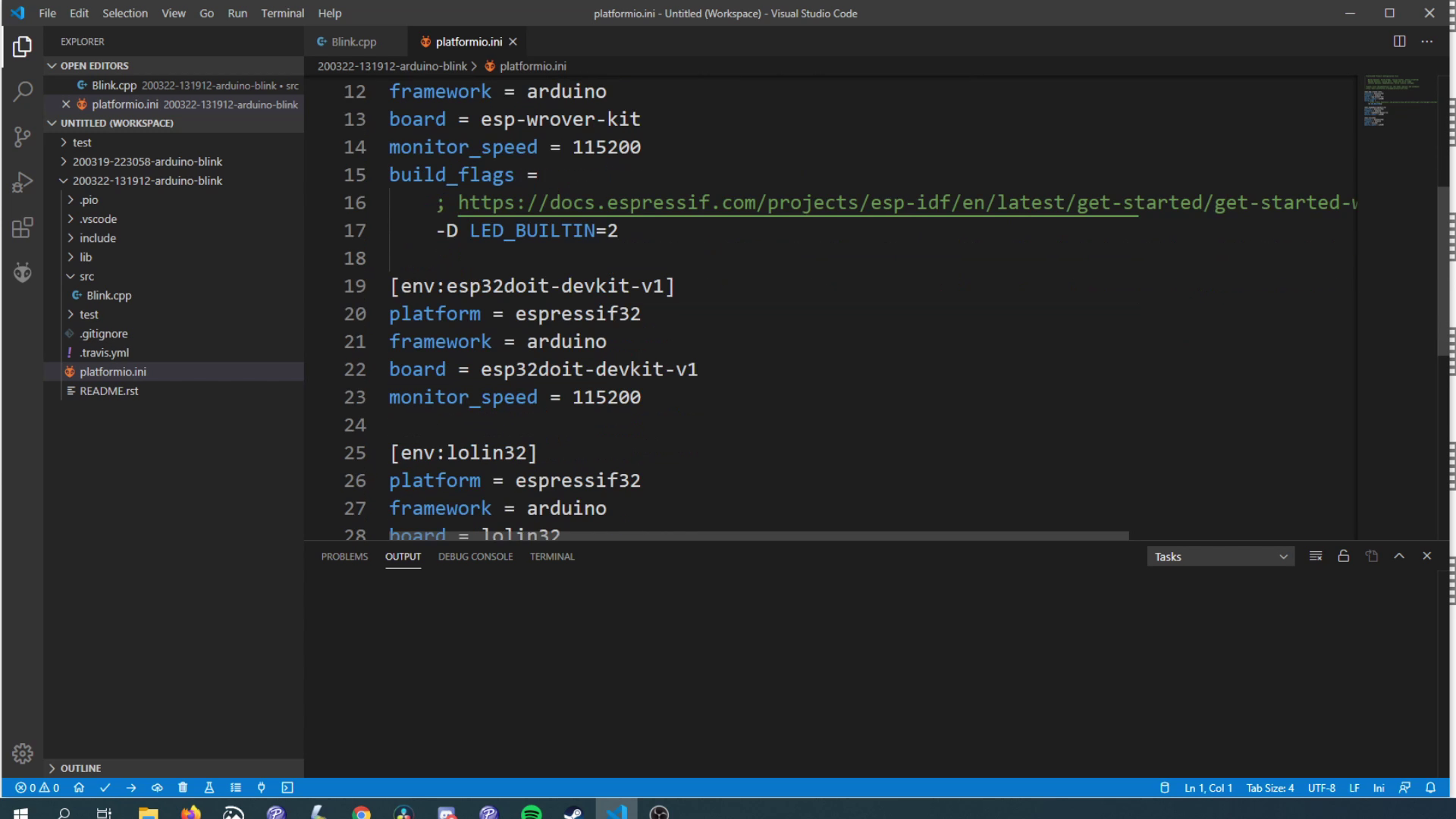The width and height of the screenshot is (1456, 819).
Task: Click the editor horizontal scrollbar
Action: pos(758,535)
